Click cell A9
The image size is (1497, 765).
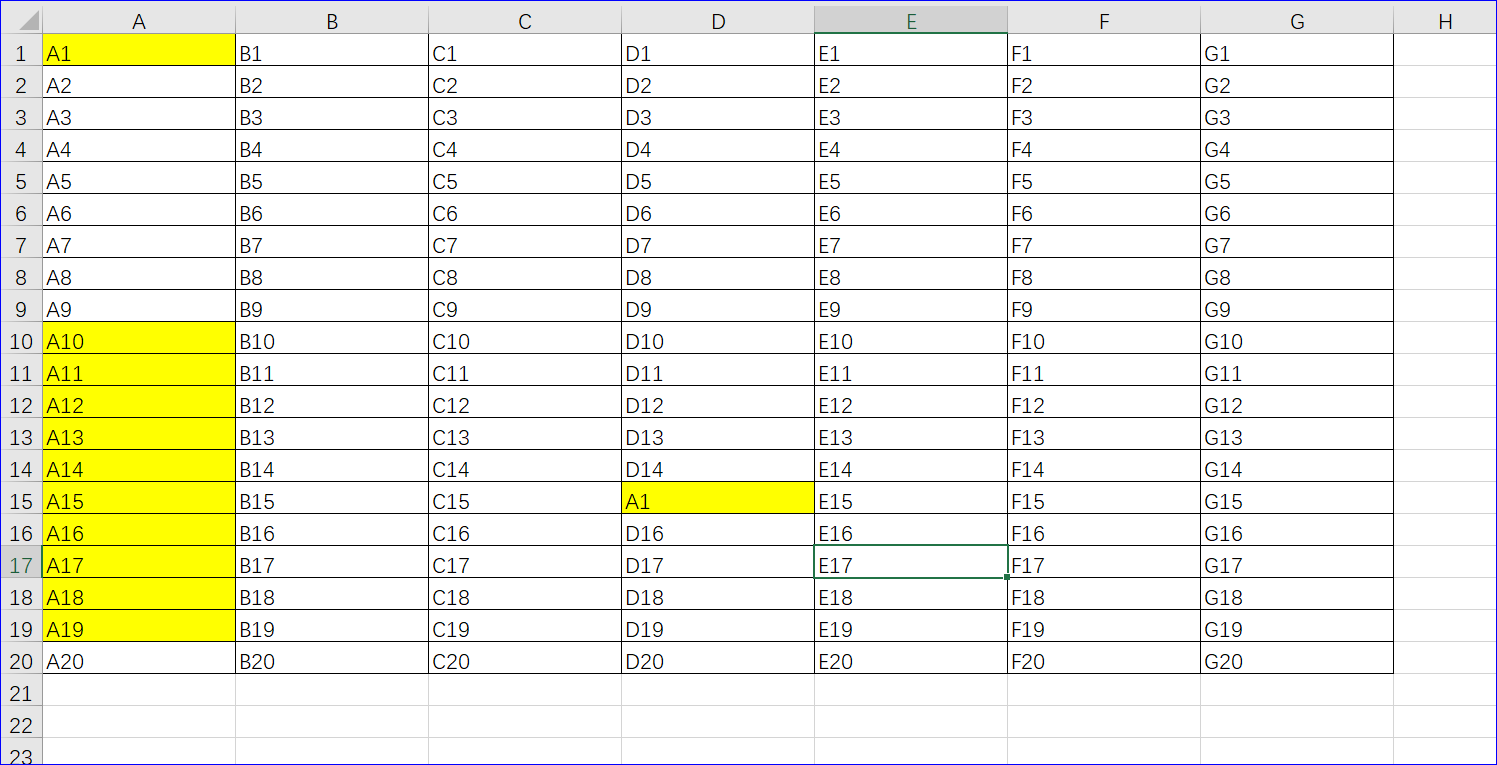pyautogui.click(x=139, y=306)
